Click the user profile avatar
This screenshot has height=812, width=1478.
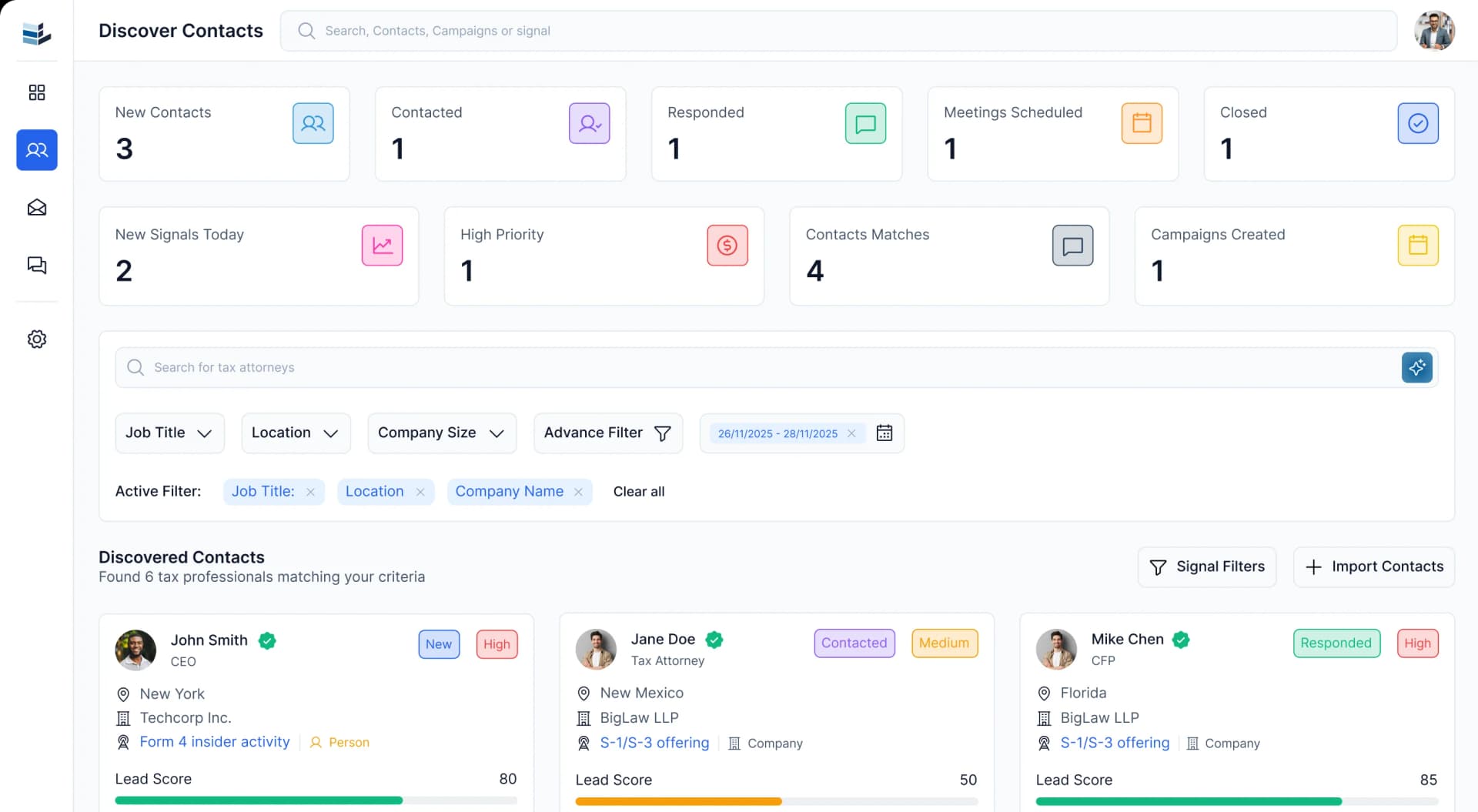point(1434,31)
